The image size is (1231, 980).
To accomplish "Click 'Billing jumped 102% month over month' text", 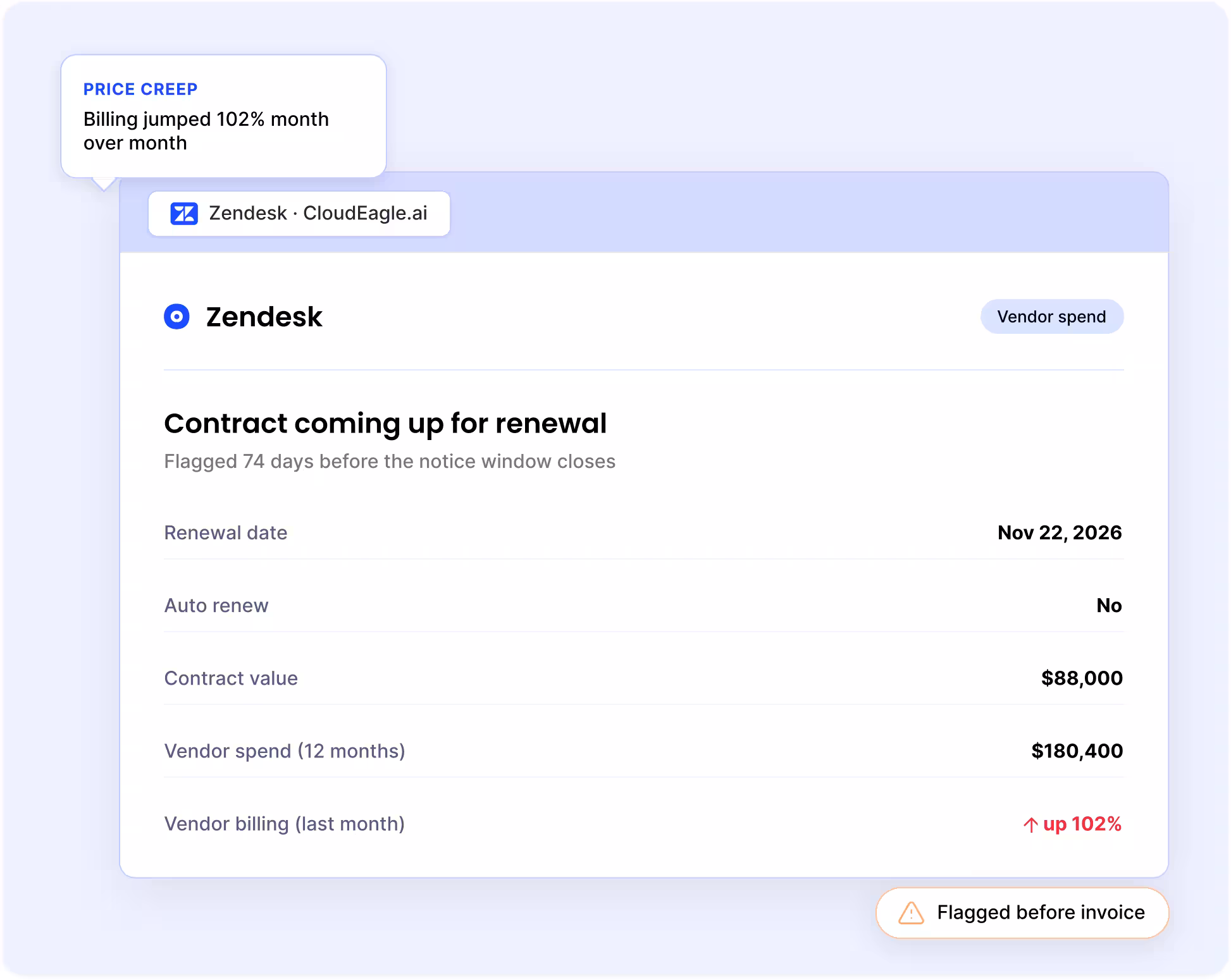I will 206,131.
